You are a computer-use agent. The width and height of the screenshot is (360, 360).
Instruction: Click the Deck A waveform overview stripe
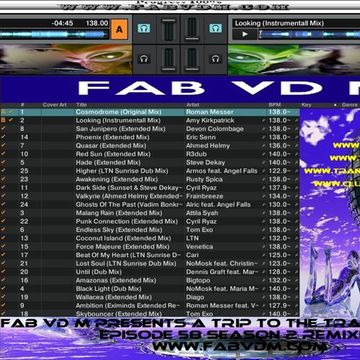54,34
